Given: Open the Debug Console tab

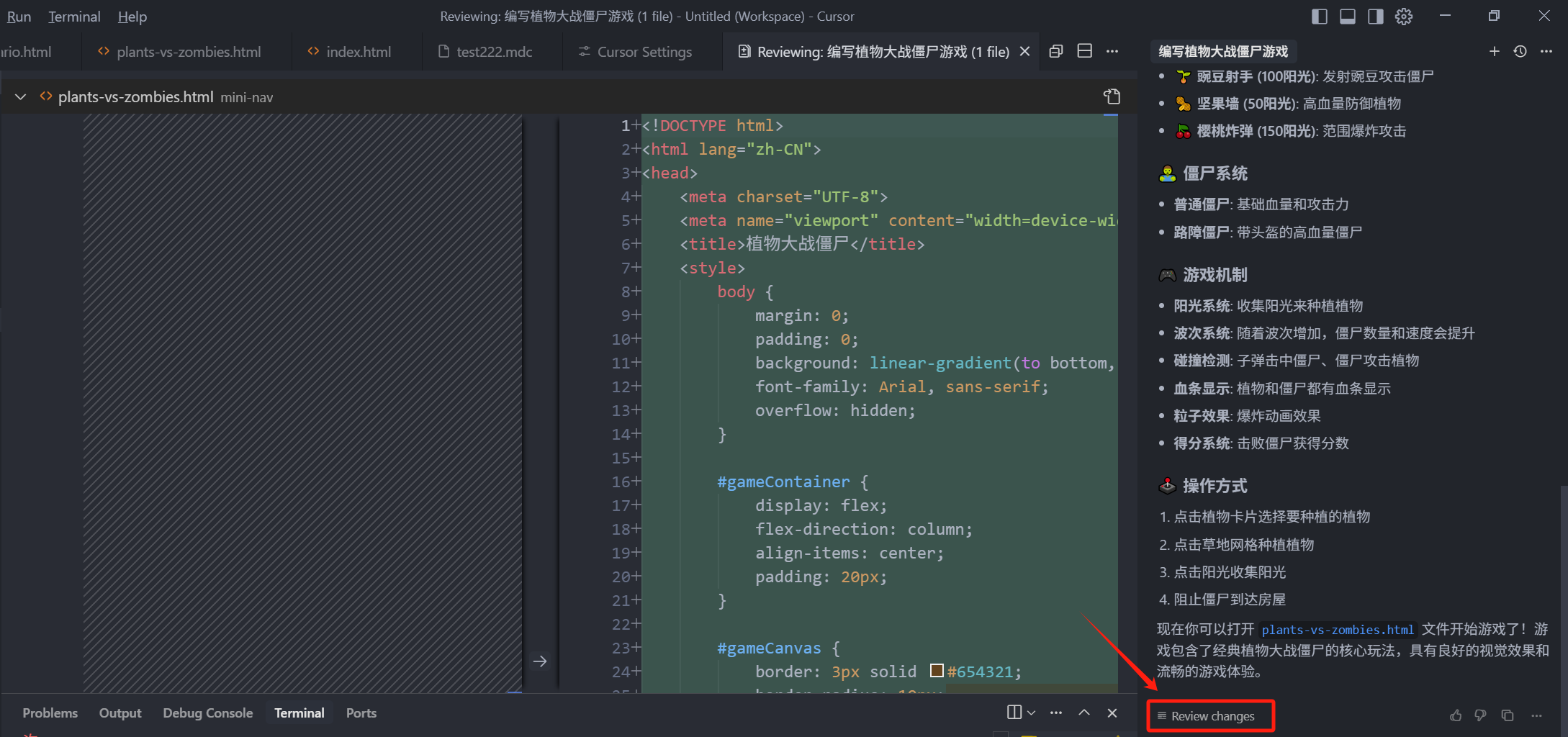Looking at the screenshot, I should point(207,713).
